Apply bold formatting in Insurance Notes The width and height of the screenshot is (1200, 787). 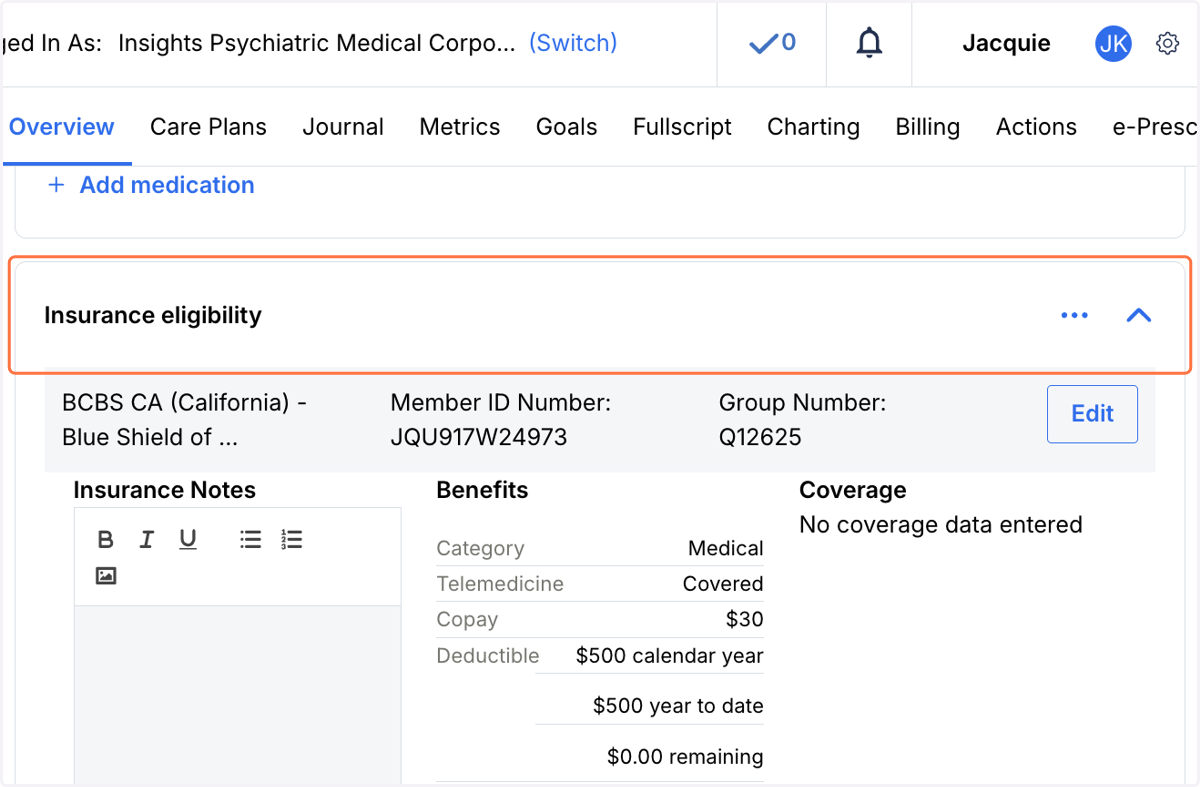(x=105, y=540)
